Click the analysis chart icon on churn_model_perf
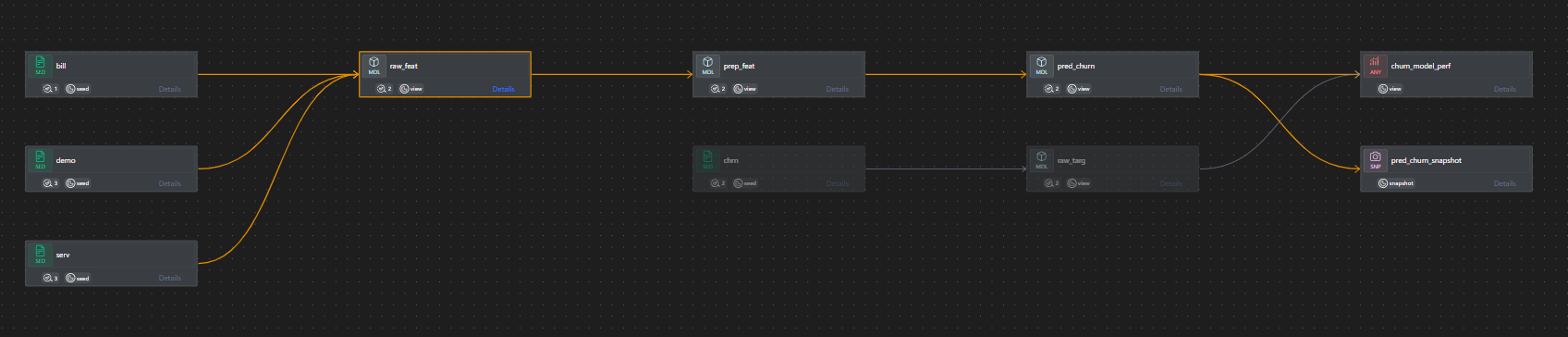This screenshot has height=337, width=1568. pyautogui.click(x=1375, y=66)
